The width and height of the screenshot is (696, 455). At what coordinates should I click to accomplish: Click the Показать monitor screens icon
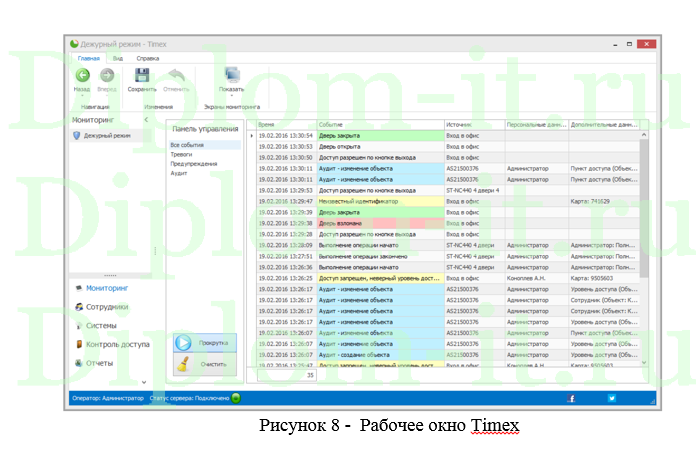[x=231, y=76]
